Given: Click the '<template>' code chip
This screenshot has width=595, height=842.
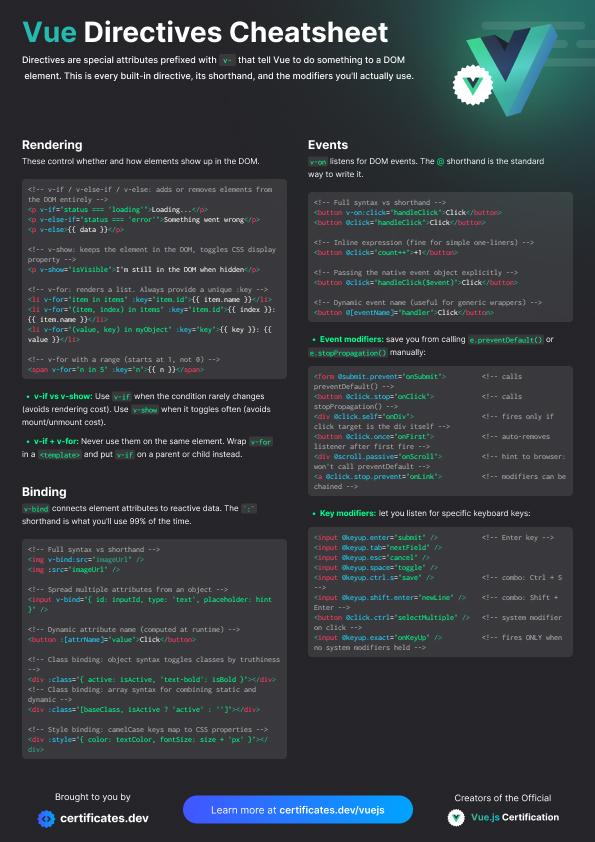Looking at the screenshot, I should (x=60, y=455).
